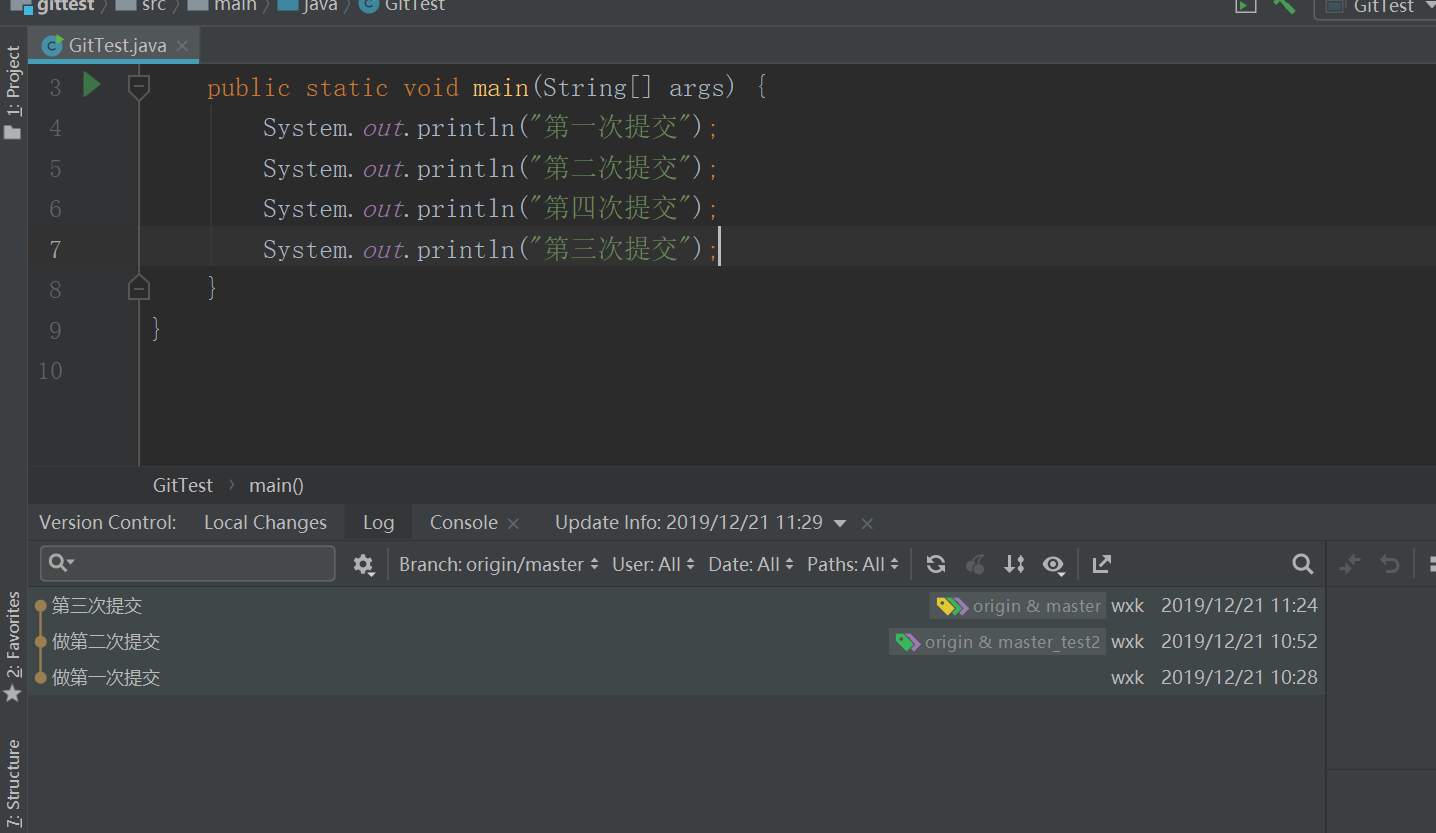Image resolution: width=1436 pixels, height=833 pixels.
Task: Place cursor on line 6 第四次提交 string
Action: (612, 208)
